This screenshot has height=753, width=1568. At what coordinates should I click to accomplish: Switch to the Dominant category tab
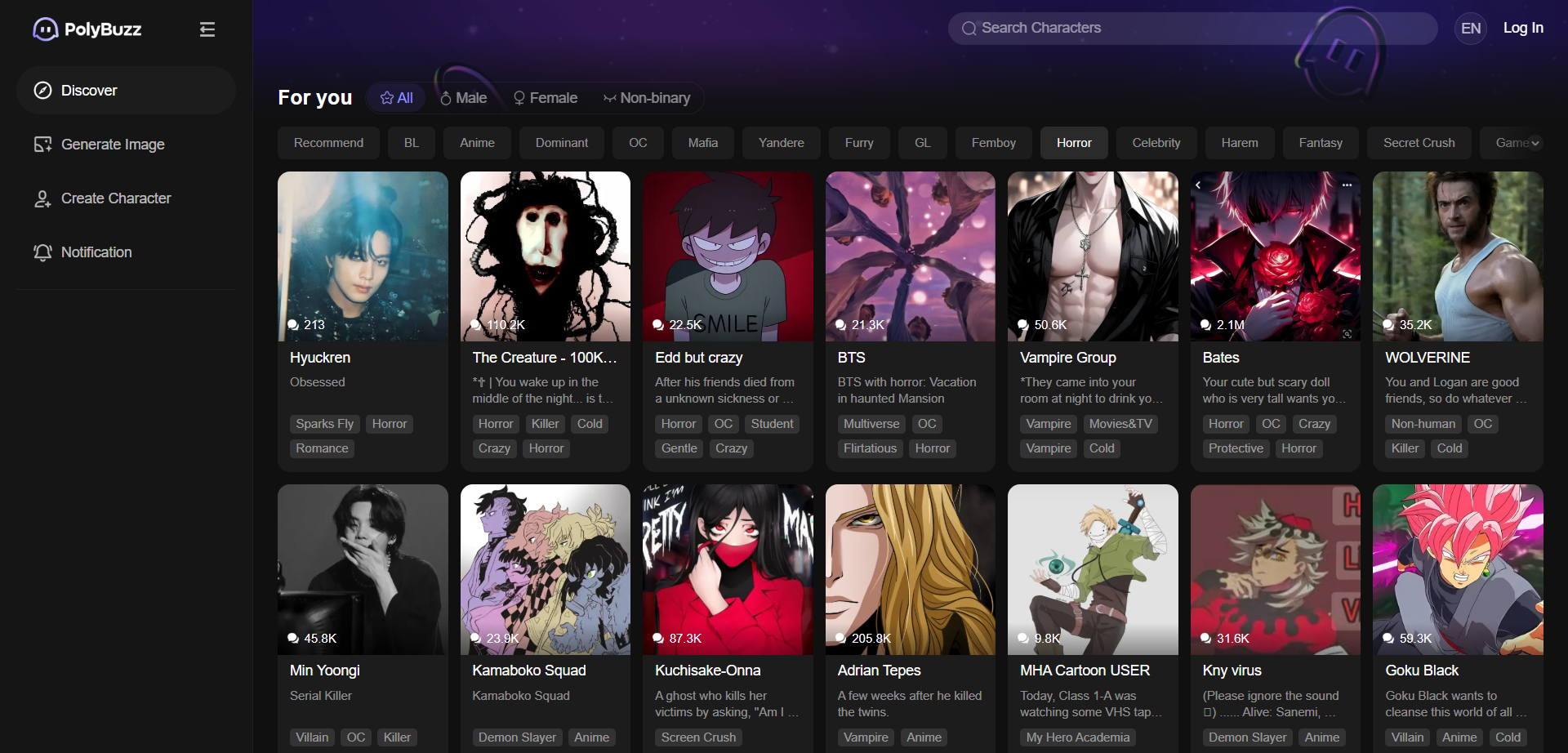(x=562, y=143)
